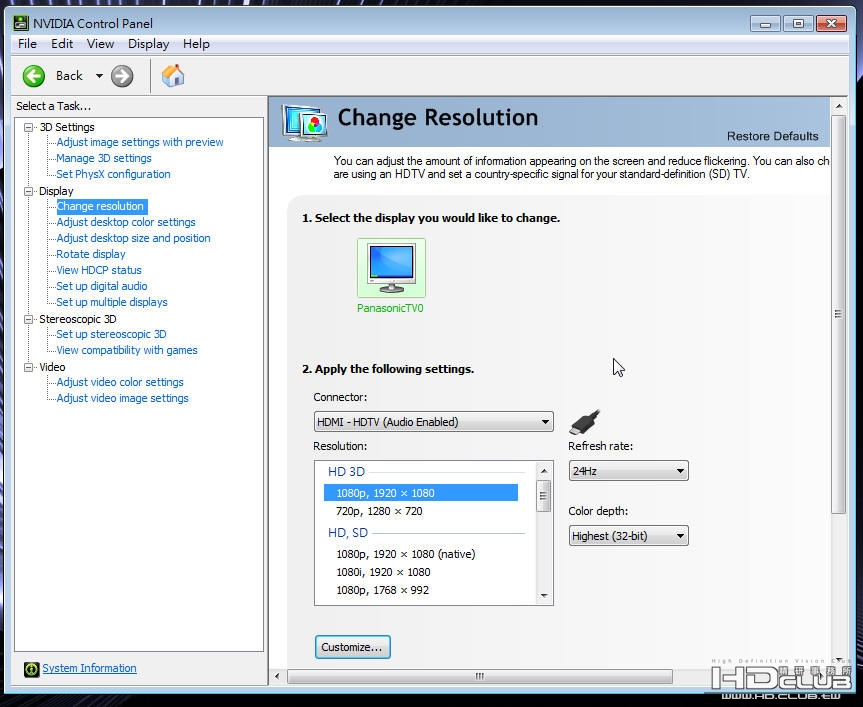Select 1080p, 1768 × 992 resolution
Image resolution: width=863 pixels, height=707 pixels.
pyautogui.click(x=382, y=590)
